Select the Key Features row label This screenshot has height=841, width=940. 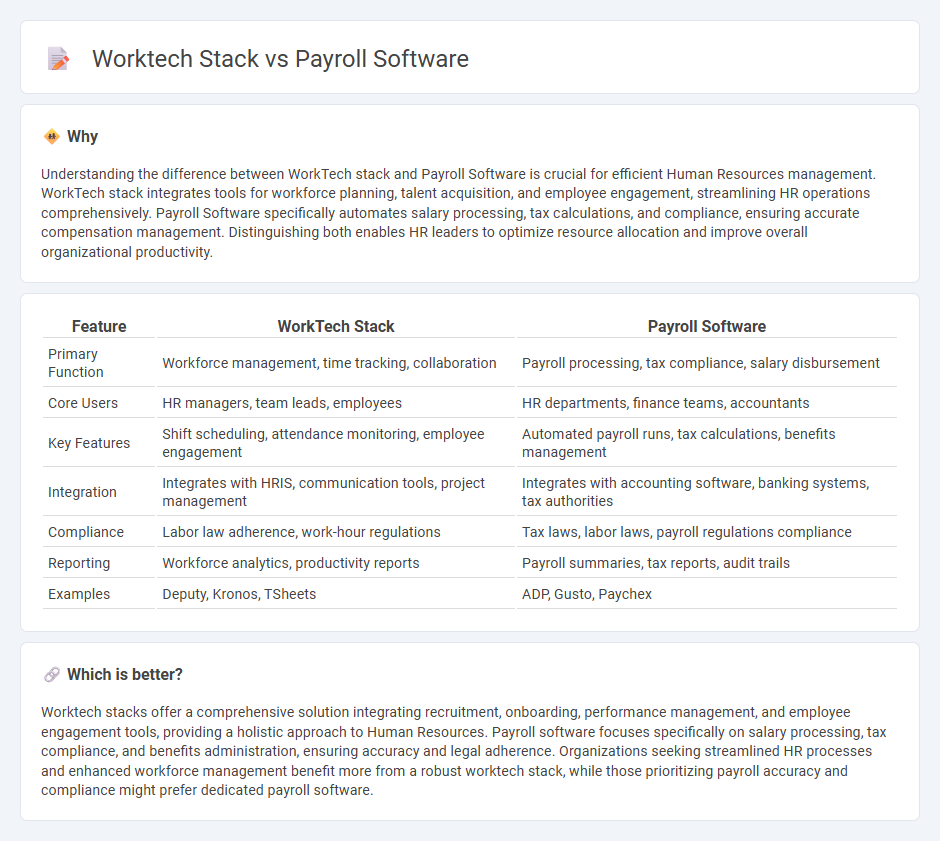point(89,443)
